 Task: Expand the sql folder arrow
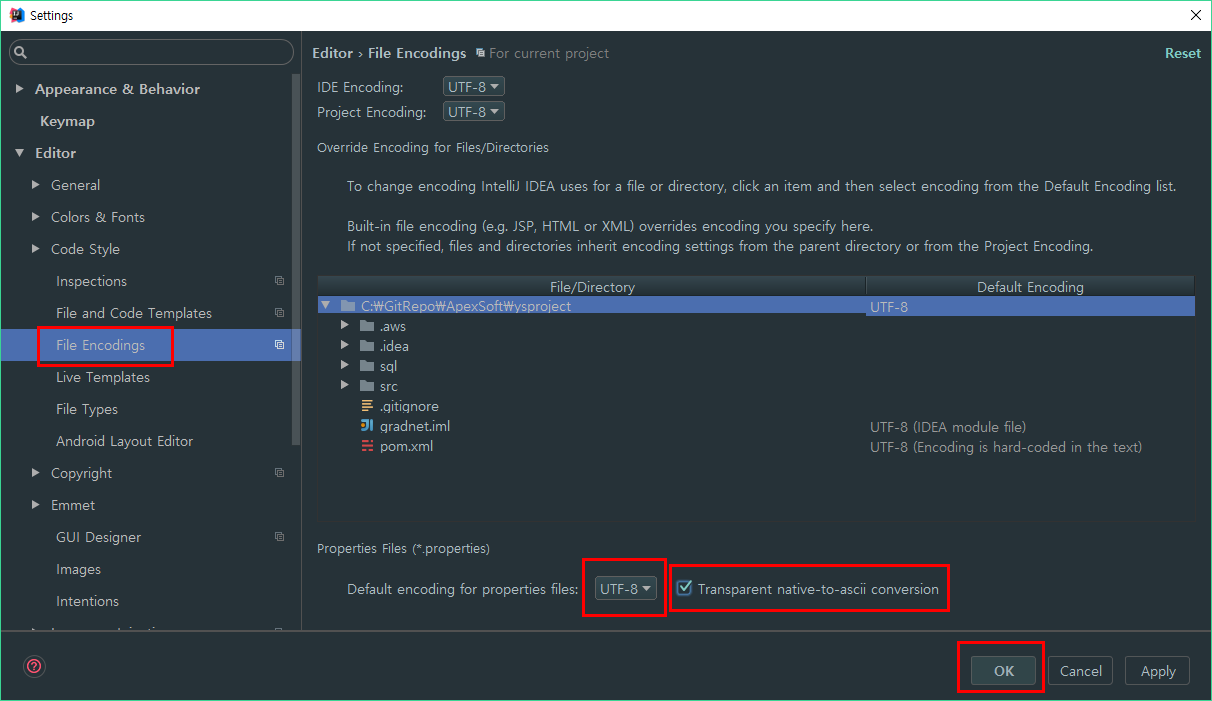345,366
